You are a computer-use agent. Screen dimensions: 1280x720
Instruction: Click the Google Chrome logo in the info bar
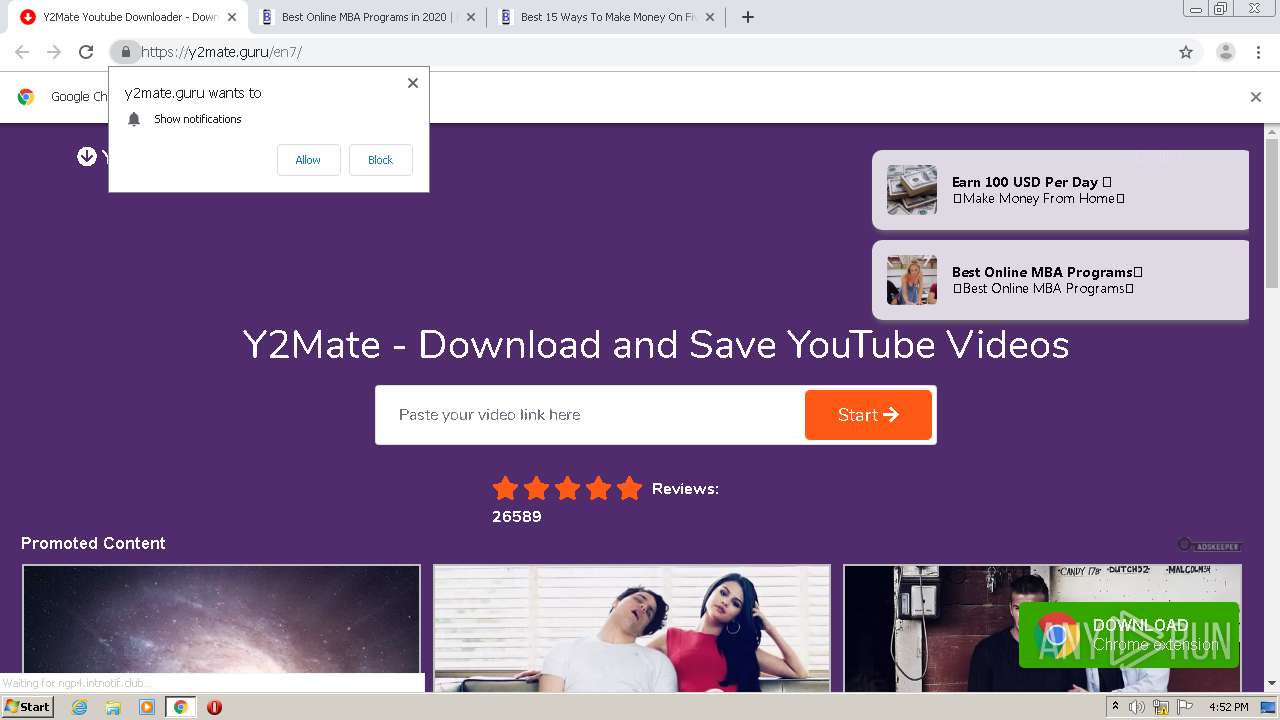(26, 97)
